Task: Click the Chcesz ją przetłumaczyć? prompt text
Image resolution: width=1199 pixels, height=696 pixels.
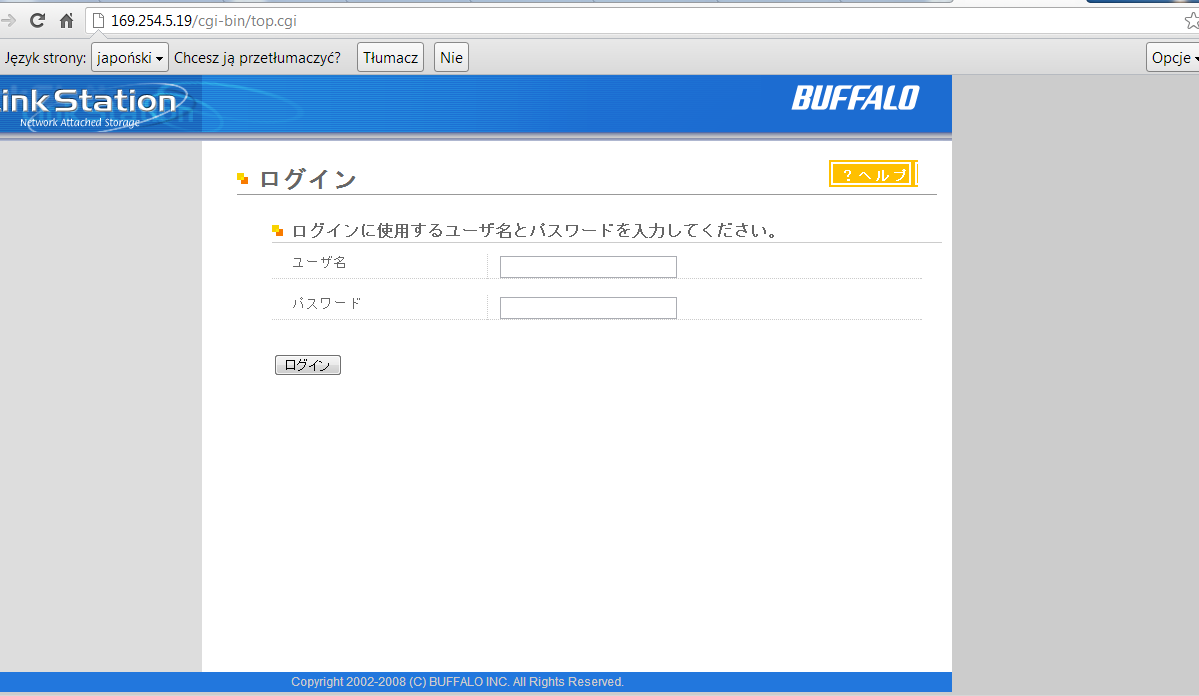Action: [257, 57]
